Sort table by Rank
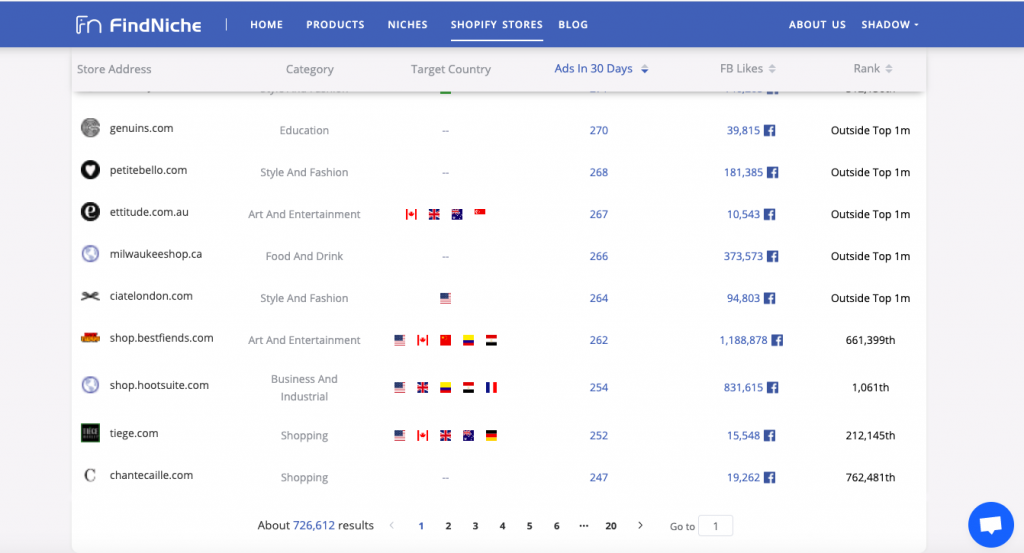Image resolution: width=1024 pixels, height=553 pixels. pyautogui.click(x=872, y=69)
